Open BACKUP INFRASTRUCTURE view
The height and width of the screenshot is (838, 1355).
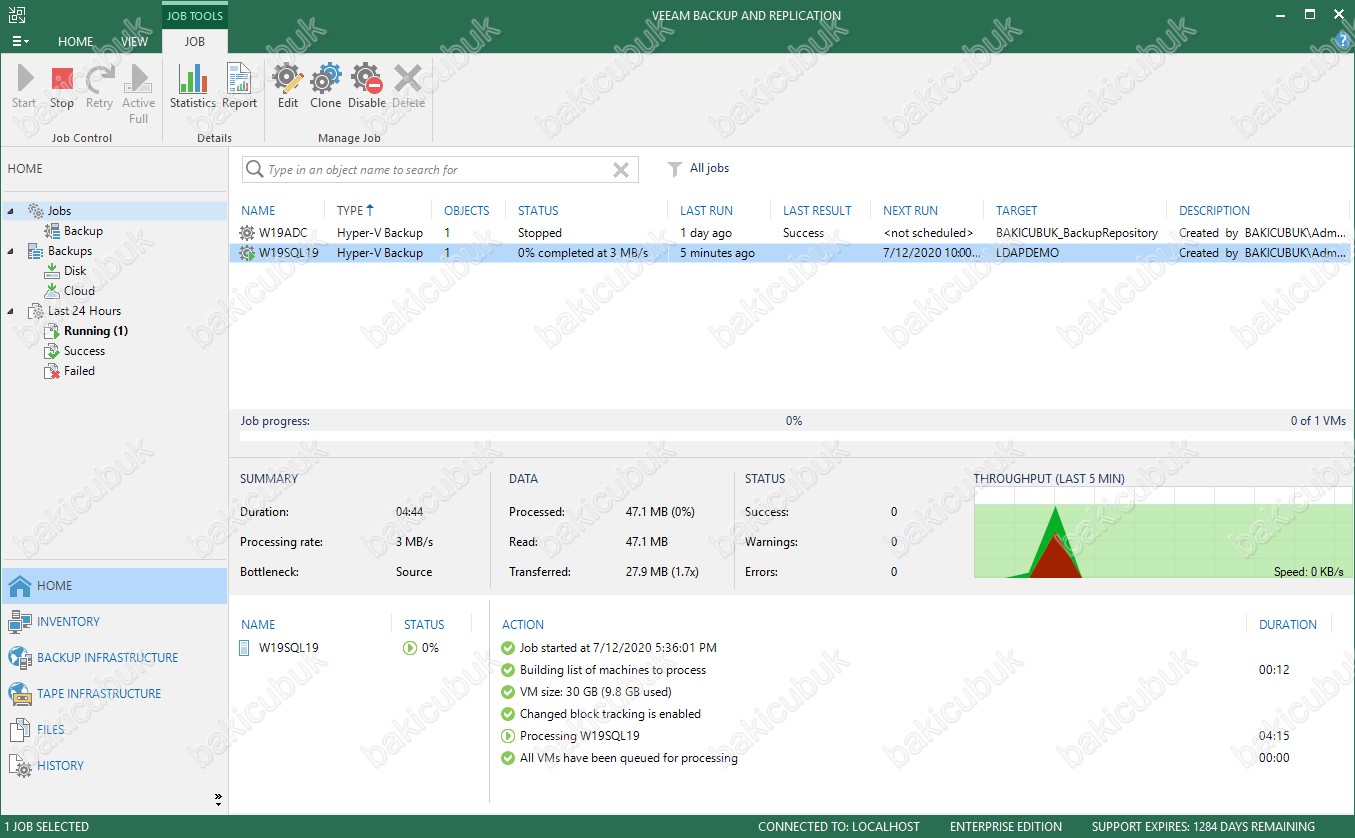tap(114, 658)
